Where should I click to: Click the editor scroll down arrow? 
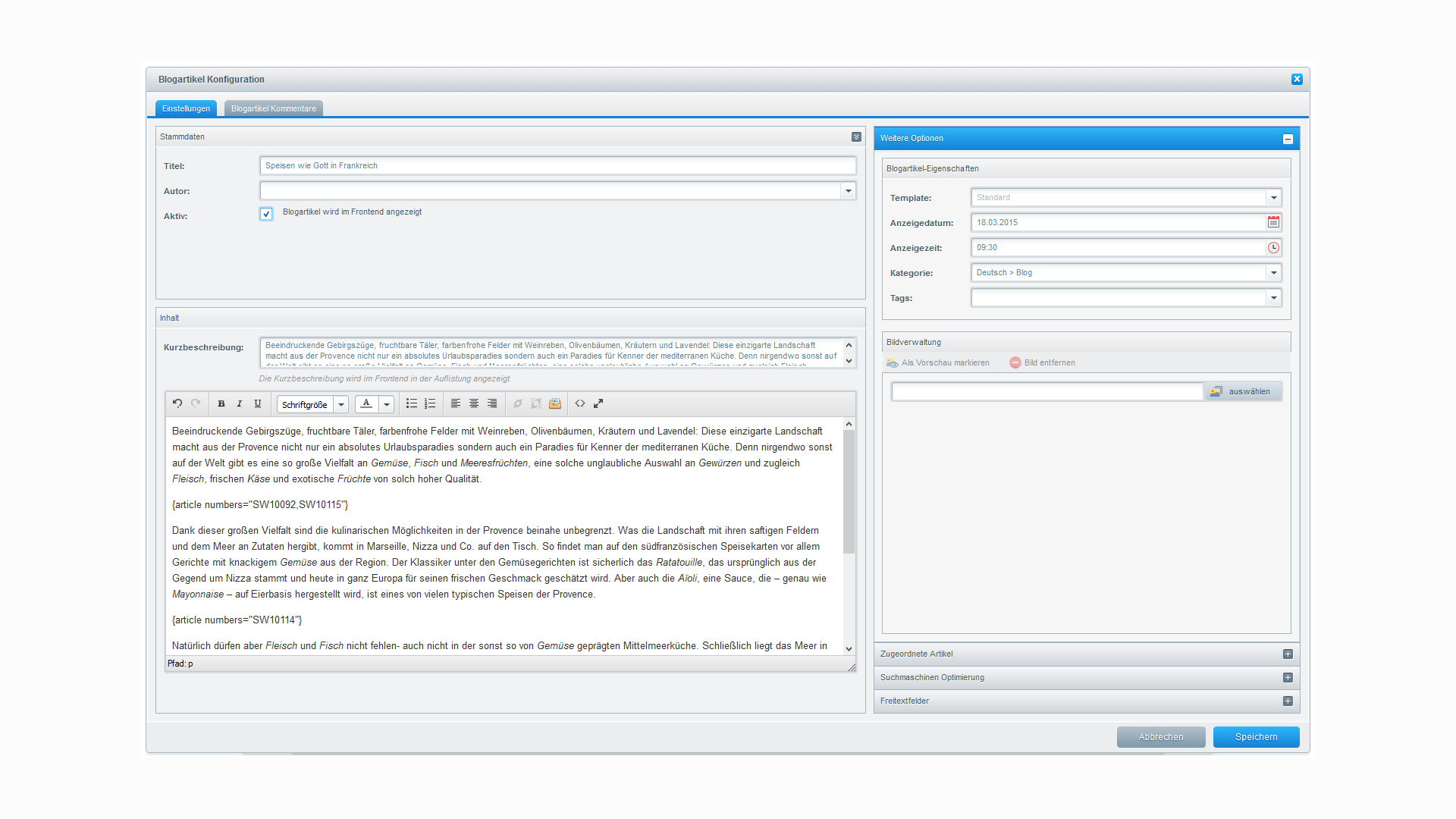849,648
